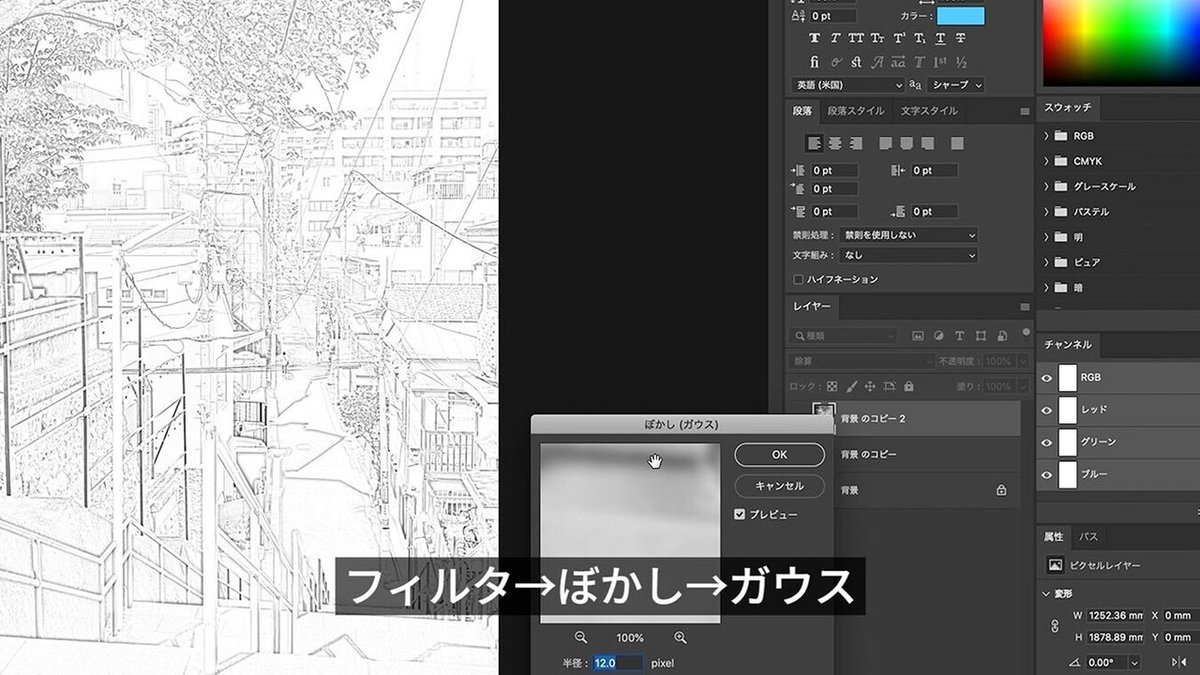
Task: Lock all layer attributes padlock icon
Action: 908,386
